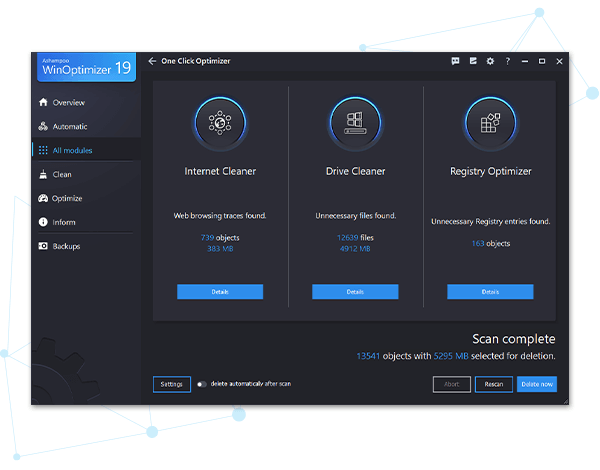Open the feedback chat bubble icon

click(455, 61)
